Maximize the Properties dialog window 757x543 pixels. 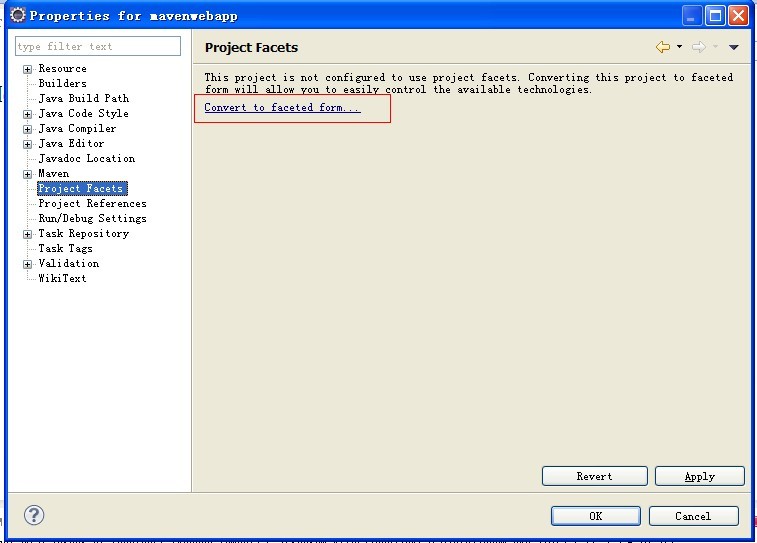pos(715,15)
